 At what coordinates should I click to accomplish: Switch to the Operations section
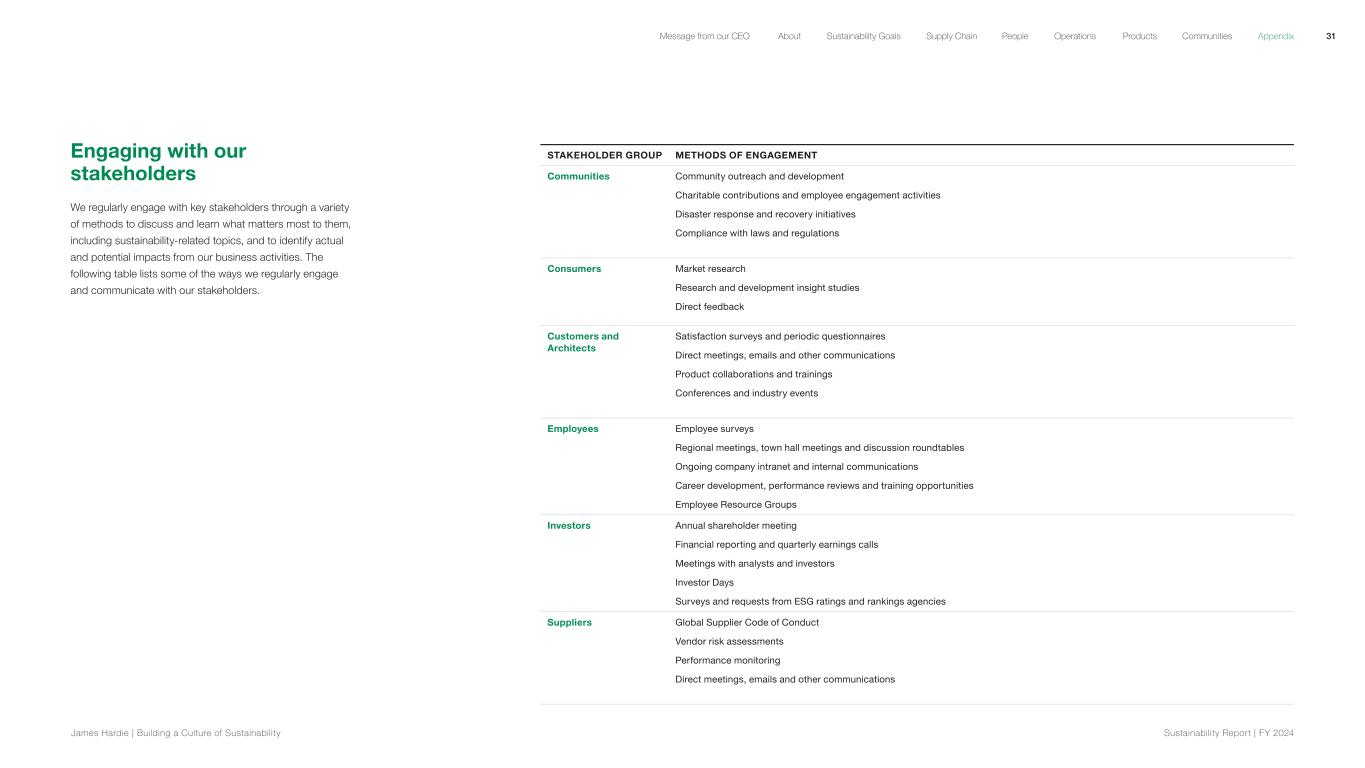click(1074, 36)
